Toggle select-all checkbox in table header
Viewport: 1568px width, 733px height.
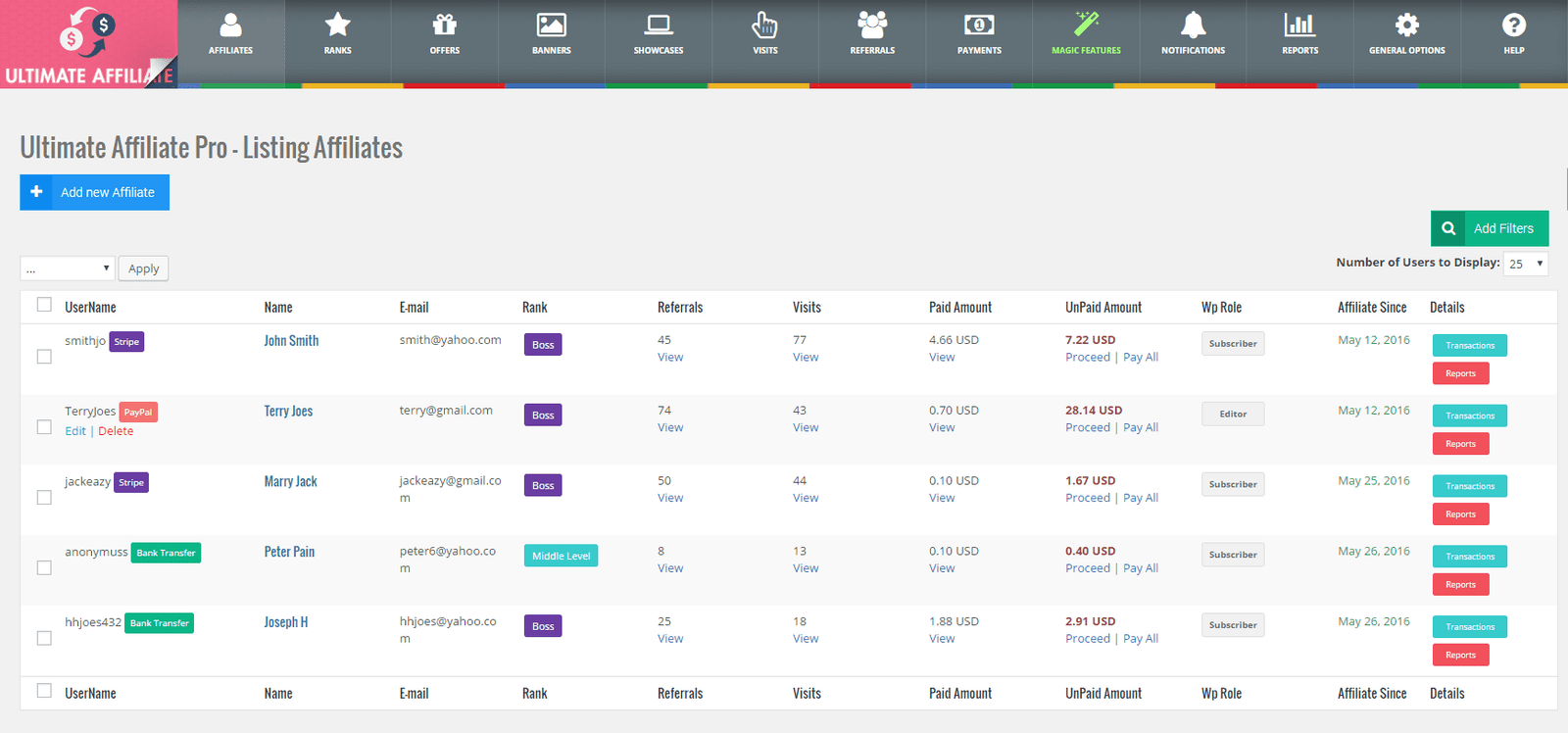(44, 305)
